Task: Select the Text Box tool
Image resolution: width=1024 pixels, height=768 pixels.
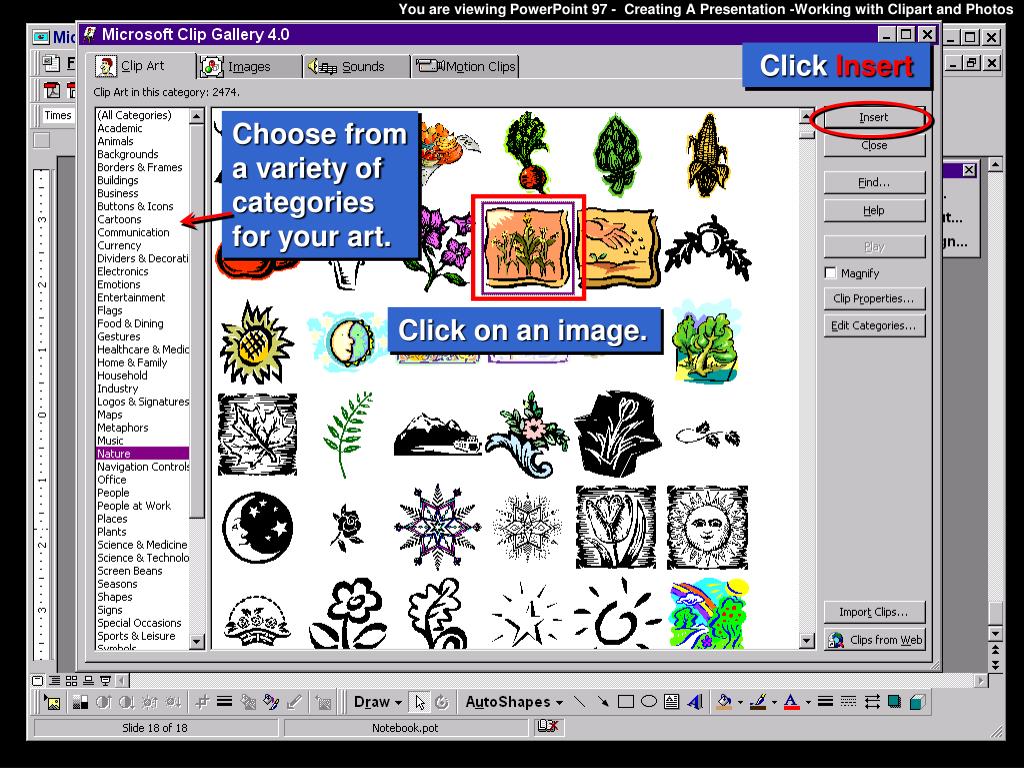Action: coord(671,702)
